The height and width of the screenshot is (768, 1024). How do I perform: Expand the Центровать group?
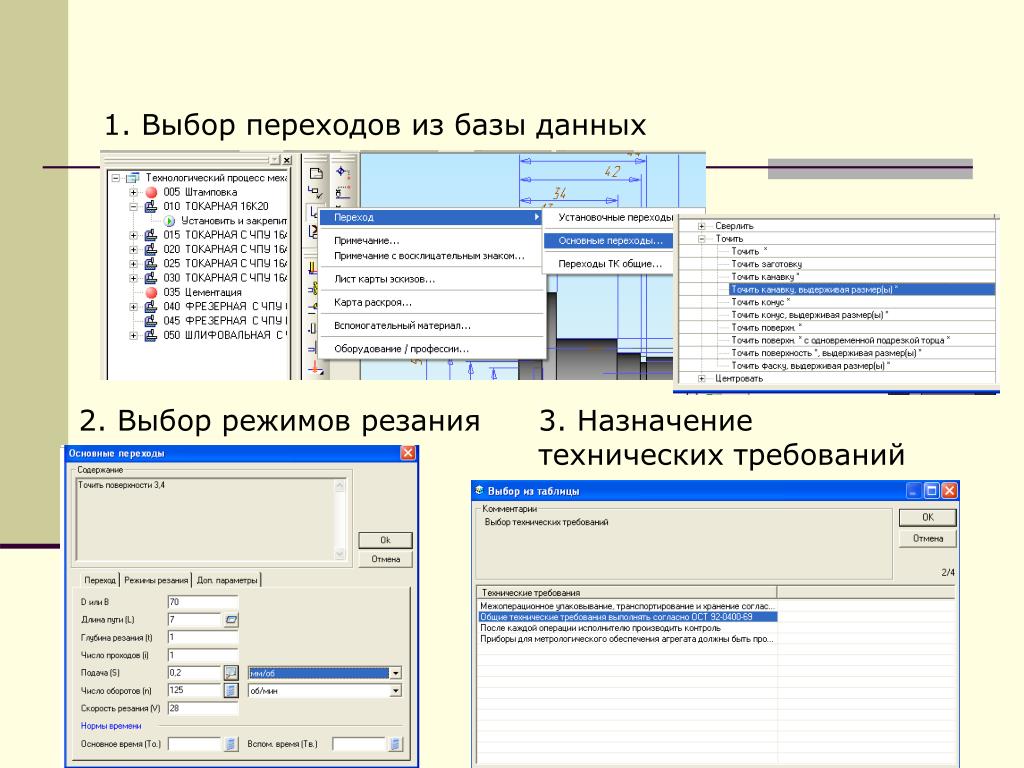[x=702, y=379]
